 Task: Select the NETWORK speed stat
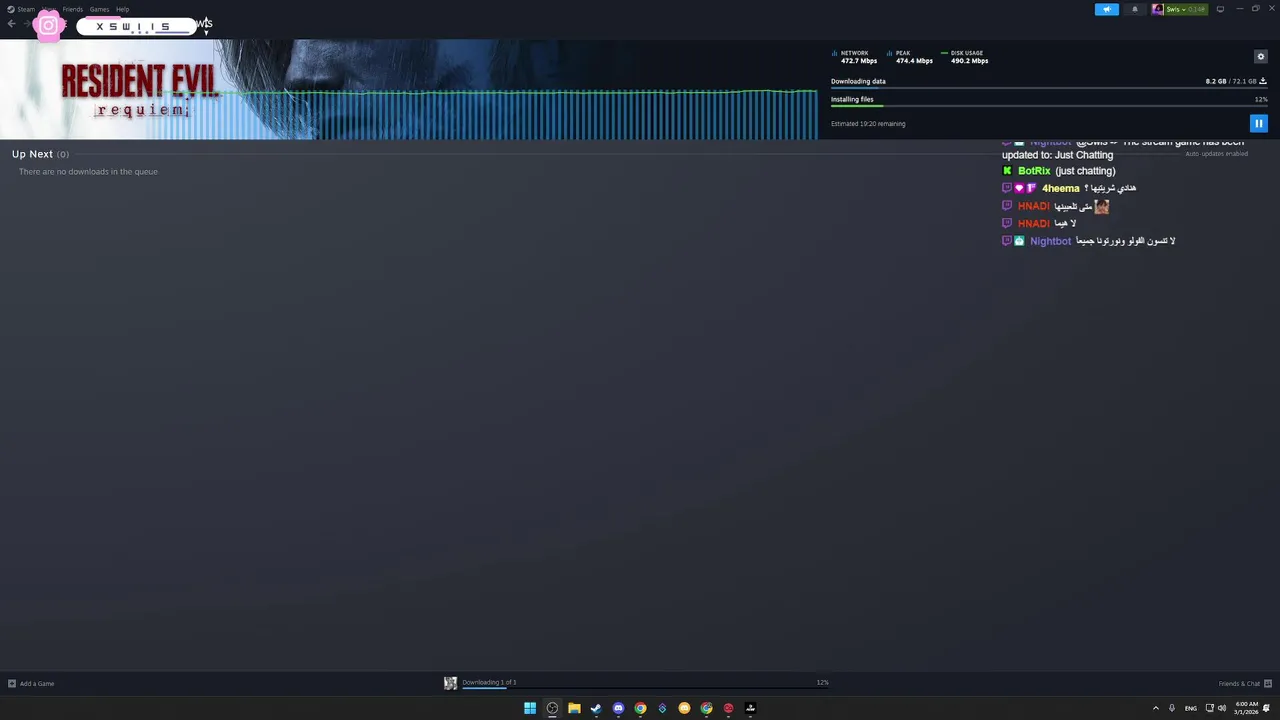coord(855,57)
